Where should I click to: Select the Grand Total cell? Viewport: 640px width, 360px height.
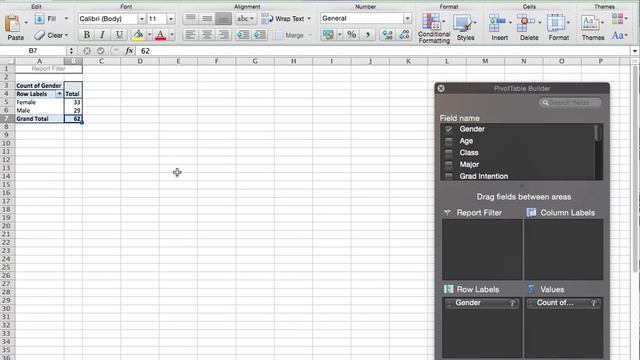[x=40, y=119]
